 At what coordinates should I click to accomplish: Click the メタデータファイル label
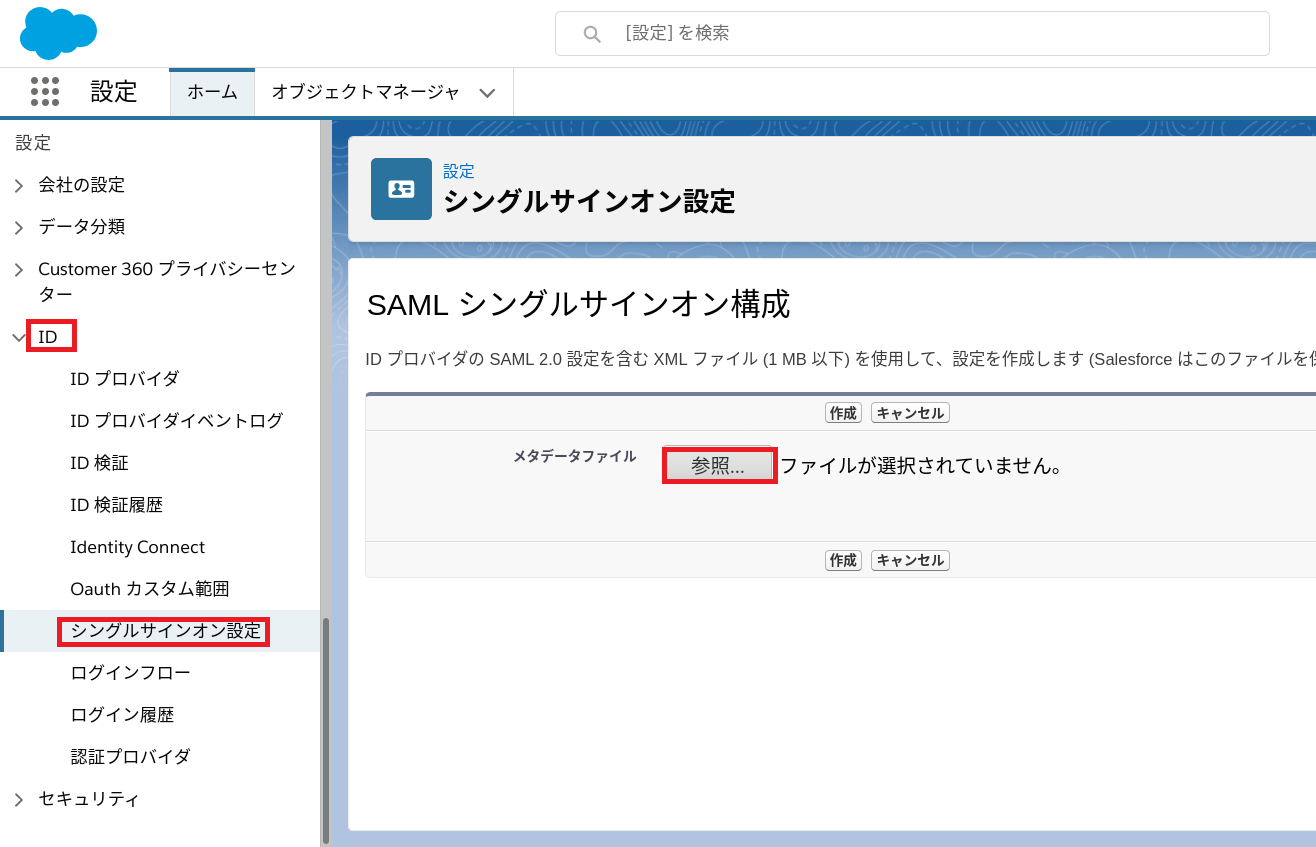pos(574,456)
